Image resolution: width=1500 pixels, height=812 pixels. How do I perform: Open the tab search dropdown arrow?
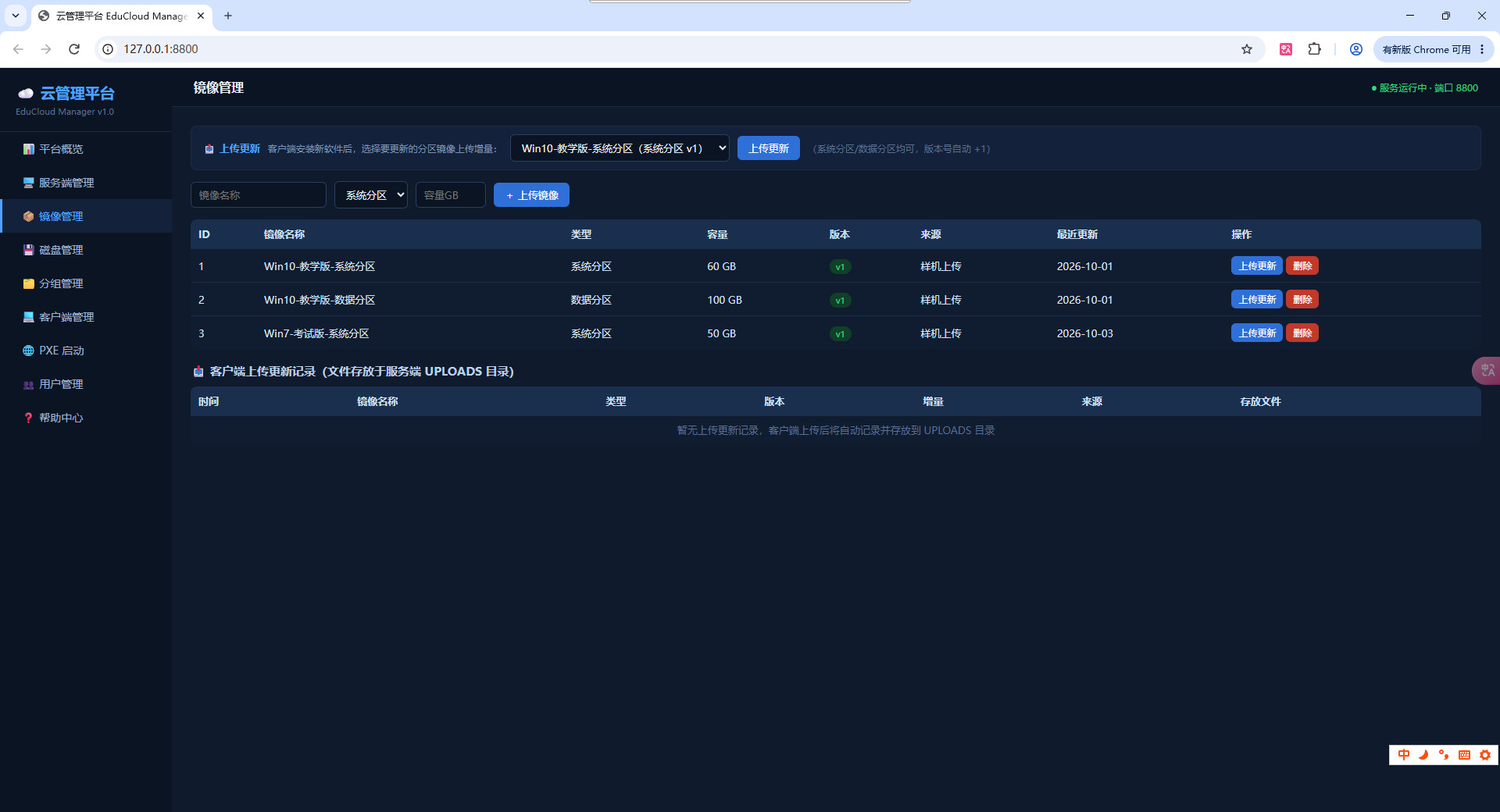coord(16,16)
